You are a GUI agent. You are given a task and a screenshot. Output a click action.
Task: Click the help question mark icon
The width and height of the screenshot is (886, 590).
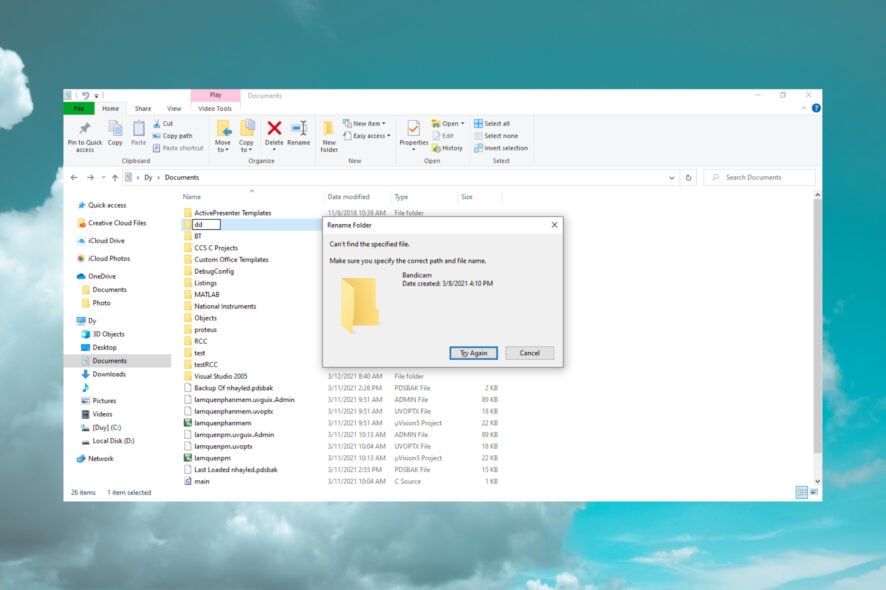[816, 108]
